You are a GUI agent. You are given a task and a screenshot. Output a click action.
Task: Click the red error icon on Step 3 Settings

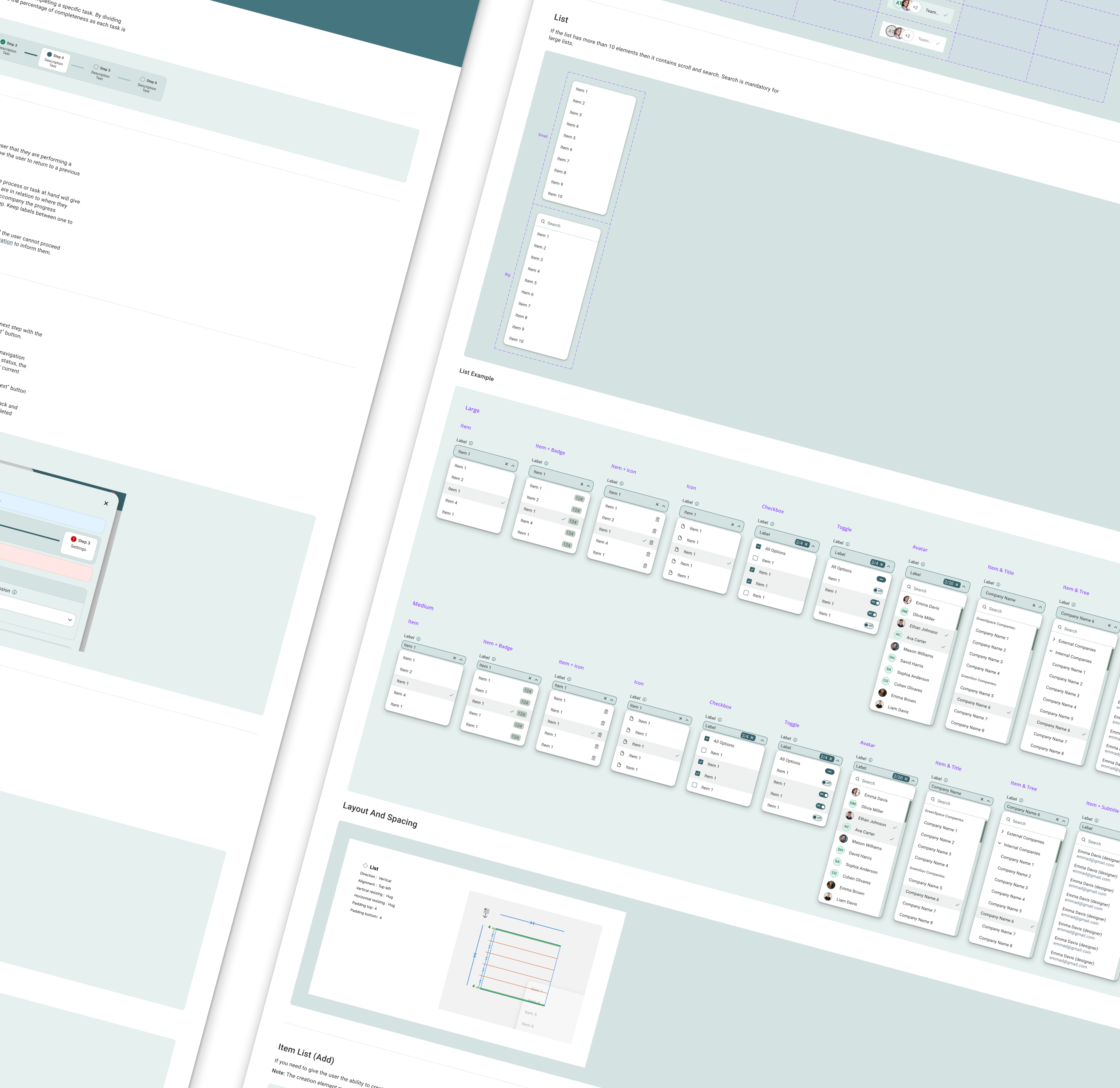tap(74, 539)
